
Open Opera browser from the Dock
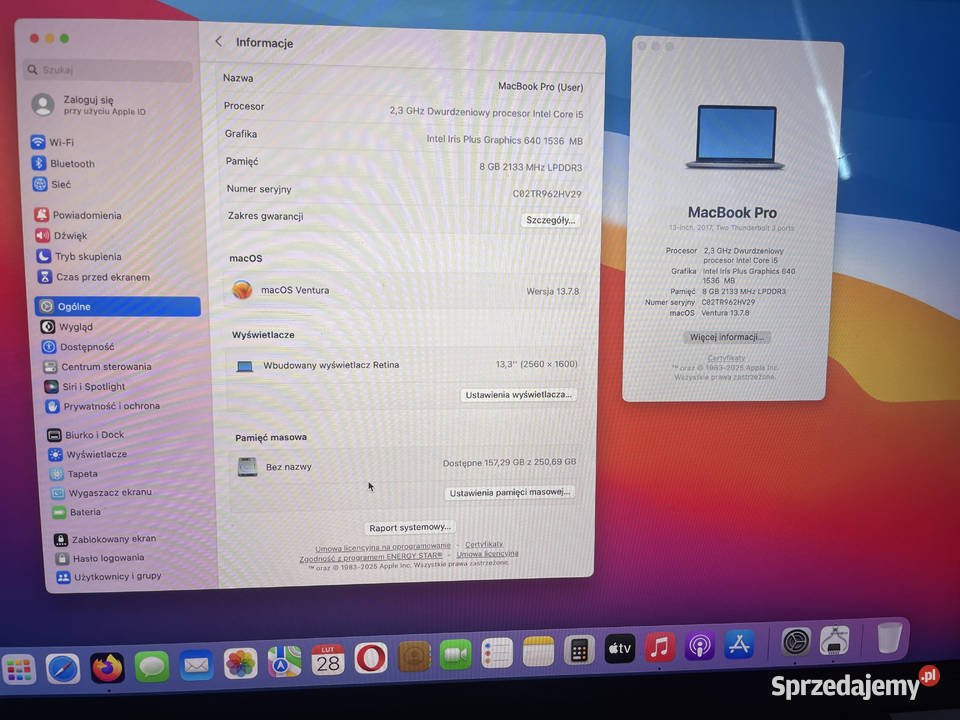(x=372, y=661)
